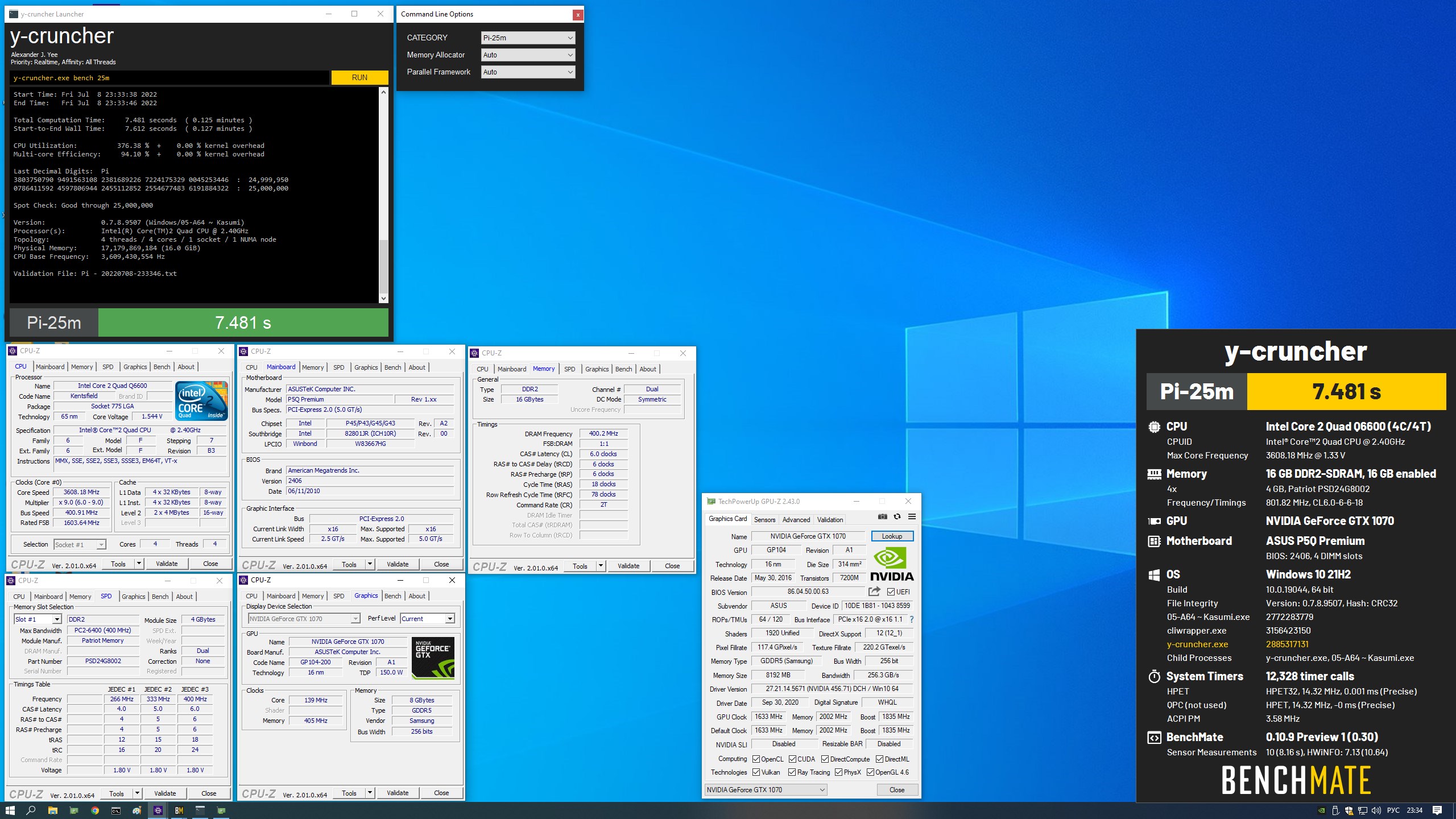Open taskbar search magnifier
This screenshot has width=1456, height=819.
point(31,810)
